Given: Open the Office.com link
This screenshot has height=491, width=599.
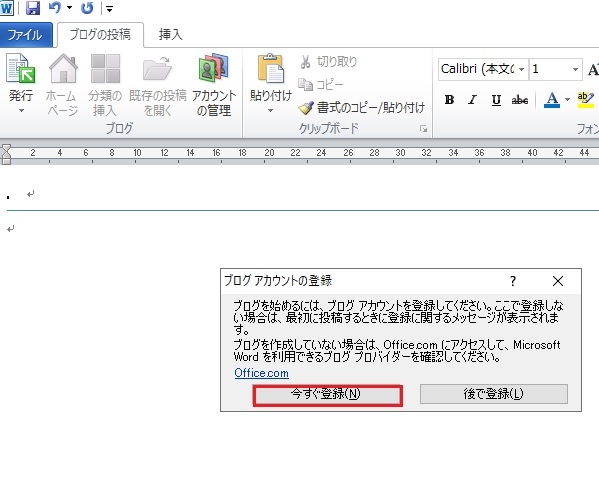Looking at the screenshot, I should tap(261, 373).
